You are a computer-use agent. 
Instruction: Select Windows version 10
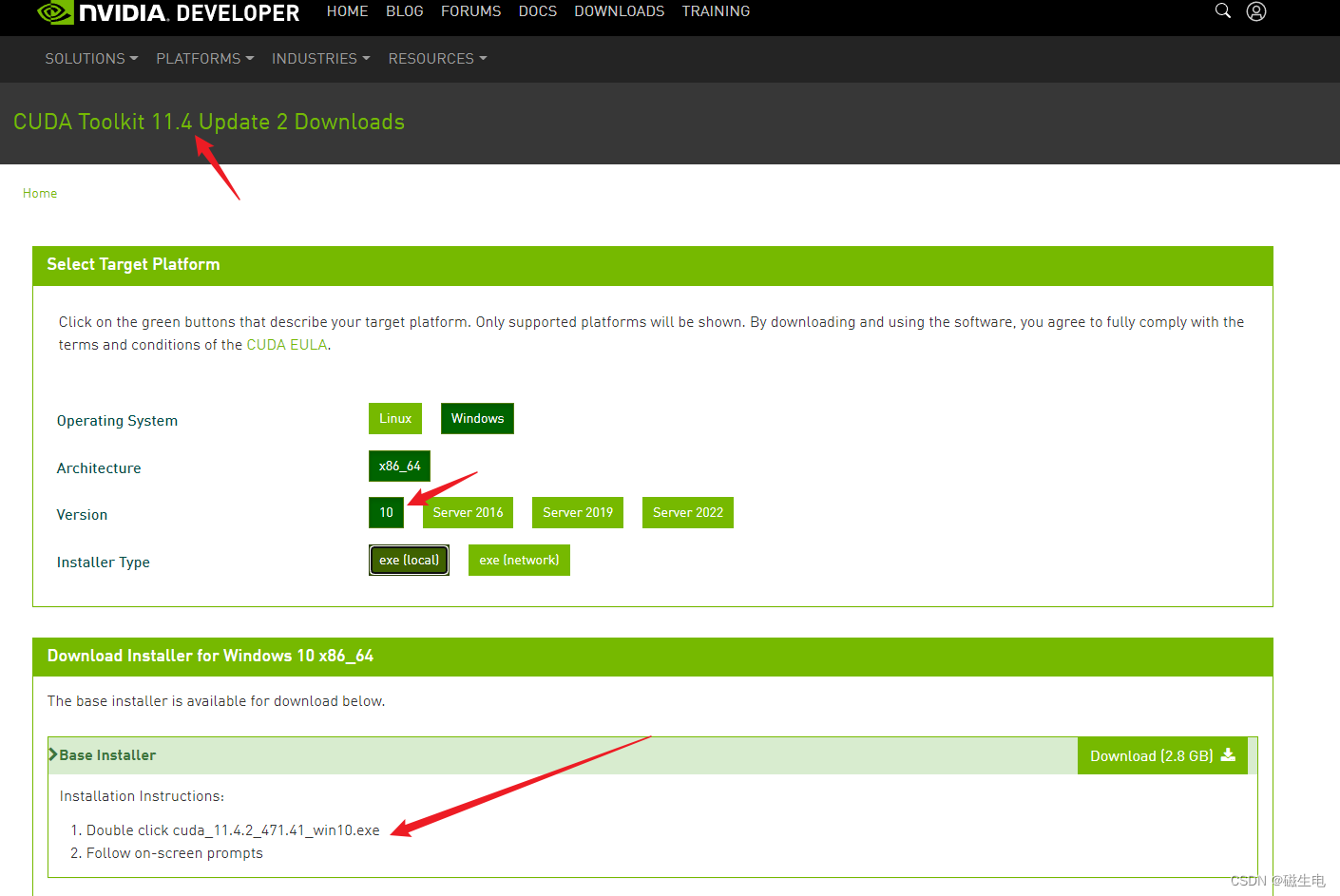386,512
